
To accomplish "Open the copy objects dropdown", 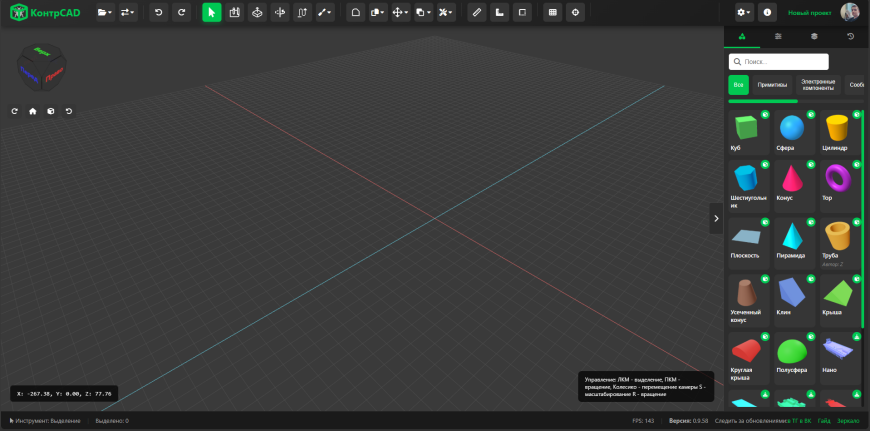I will [x=423, y=12].
